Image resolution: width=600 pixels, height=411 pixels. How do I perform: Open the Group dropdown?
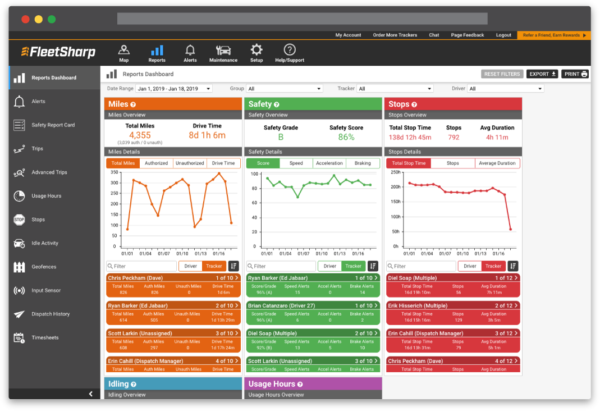(284, 89)
